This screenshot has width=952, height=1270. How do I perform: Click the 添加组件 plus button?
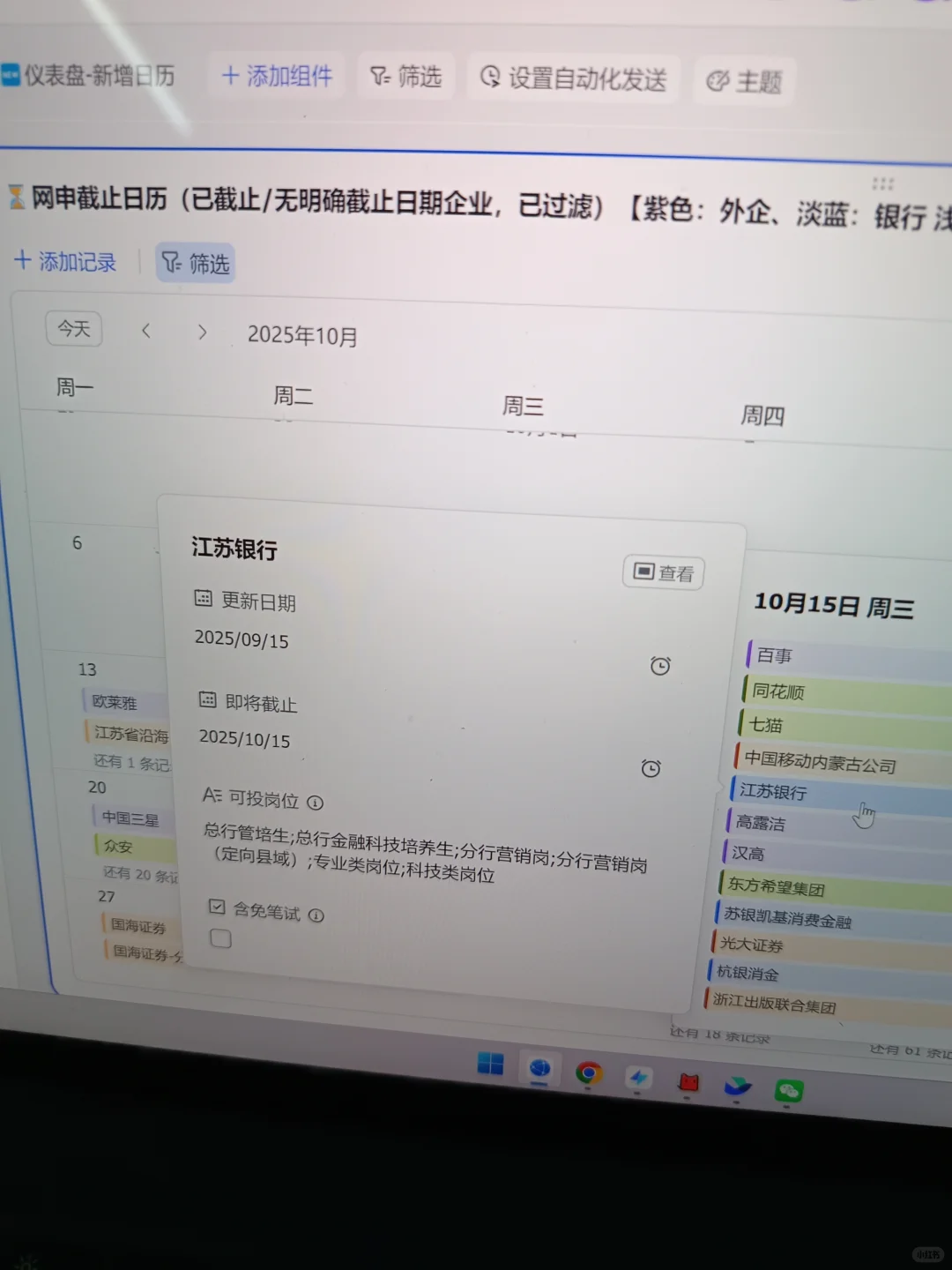click(276, 77)
